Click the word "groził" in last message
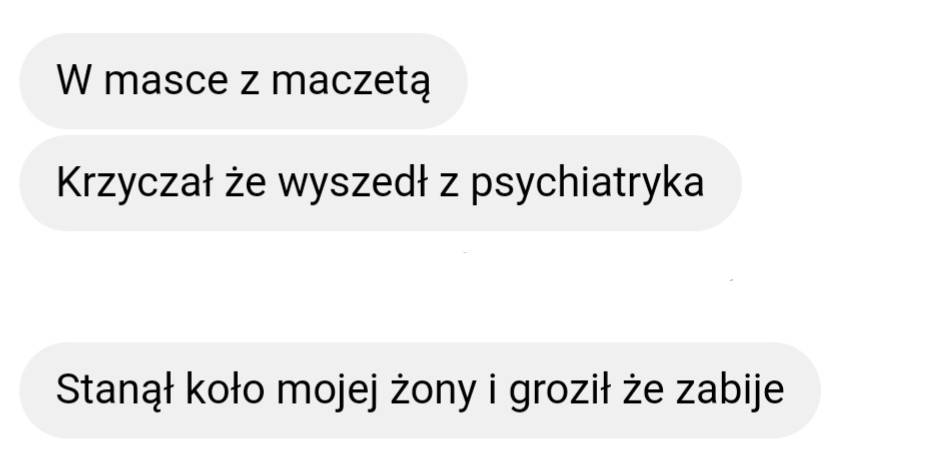 (x=559, y=391)
